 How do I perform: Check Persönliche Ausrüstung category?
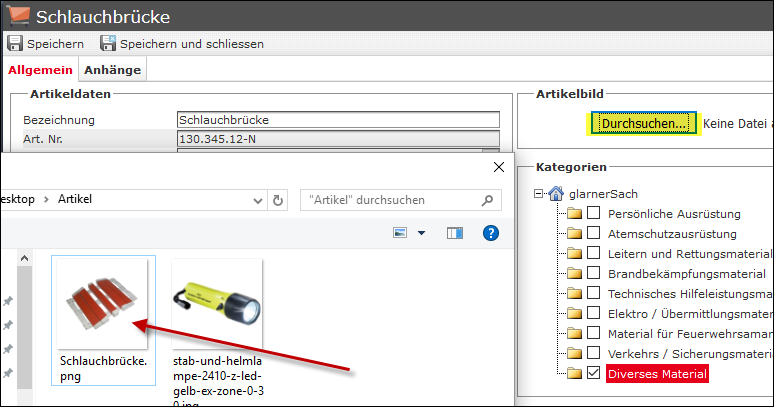pos(593,213)
